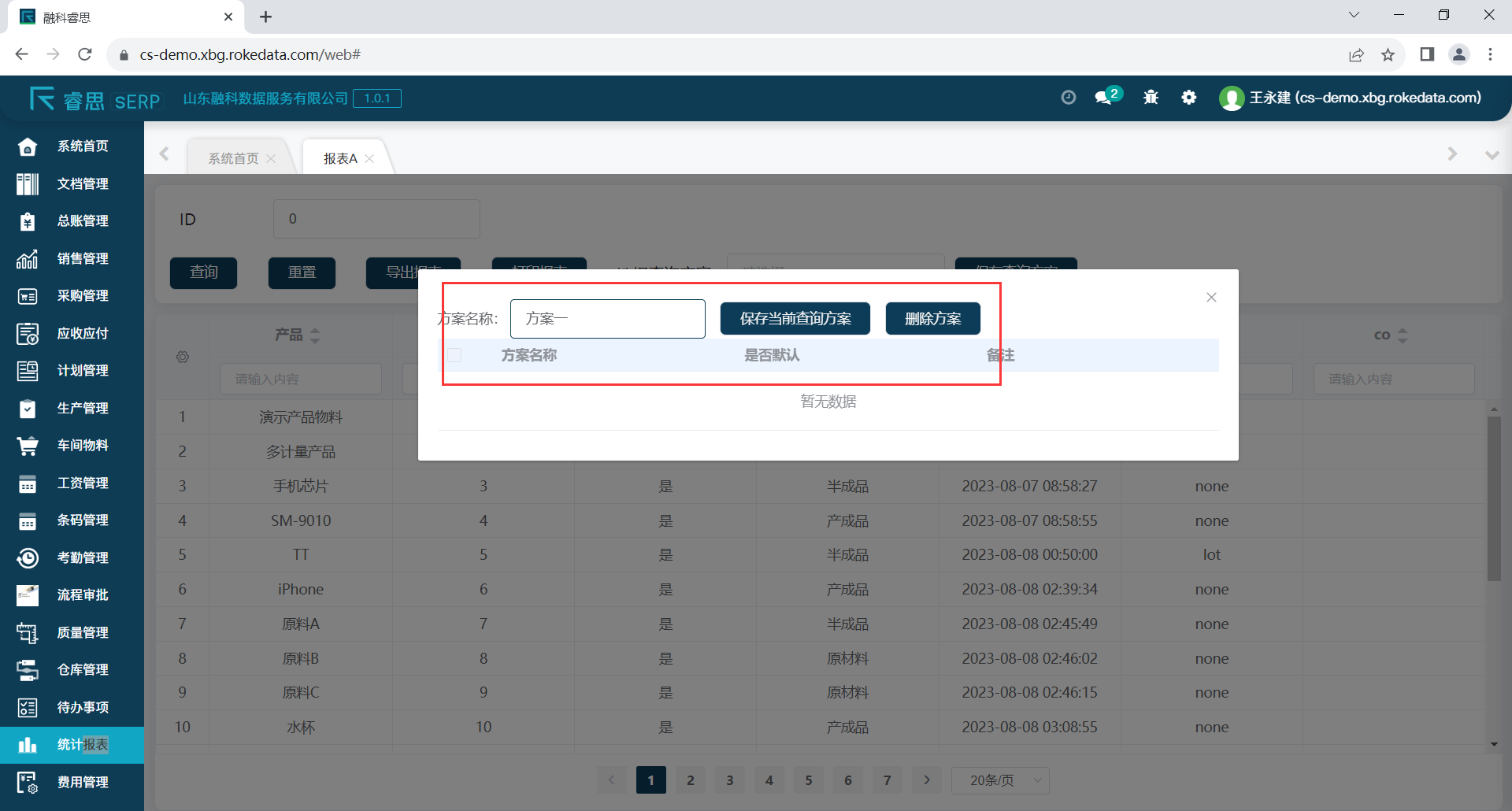Click 保存当前查询方案 button
Screen dimensions: 1512x811
pos(795,319)
